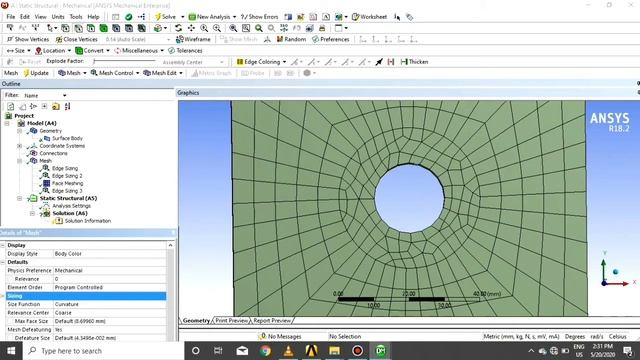
Task: Open the Worksheet view
Action: (369, 17)
